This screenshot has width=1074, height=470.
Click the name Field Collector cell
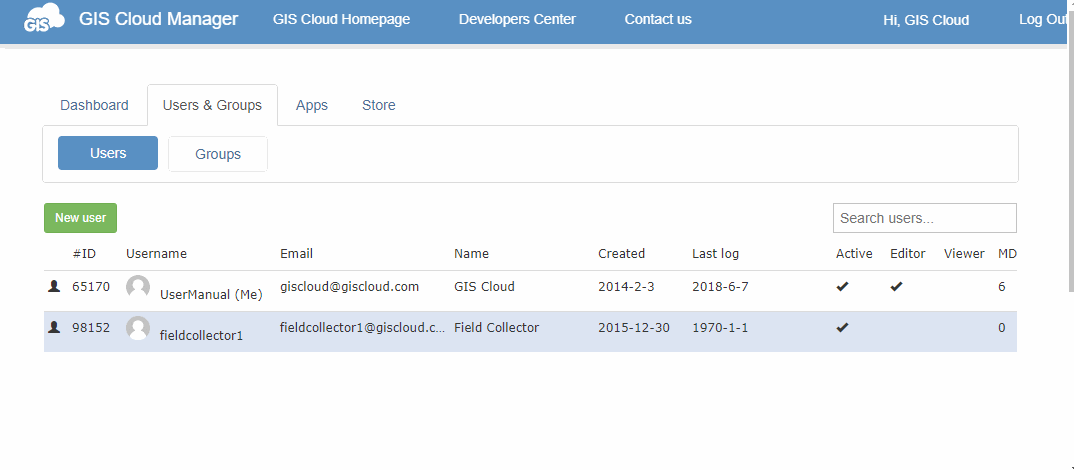click(x=497, y=327)
